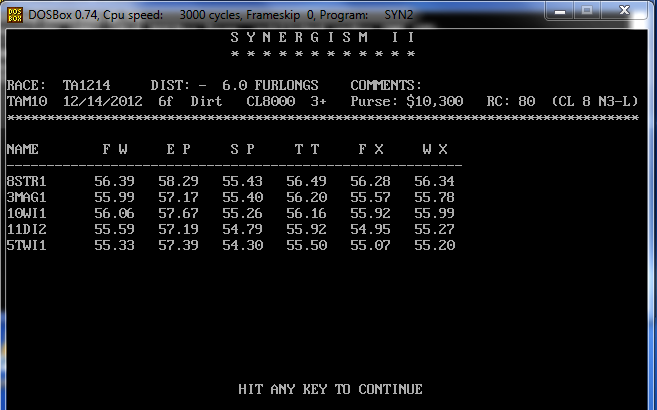Click 10WI1's E P value 57.67
The width and height of the screenshot is (657, 410).
(178, 213)
